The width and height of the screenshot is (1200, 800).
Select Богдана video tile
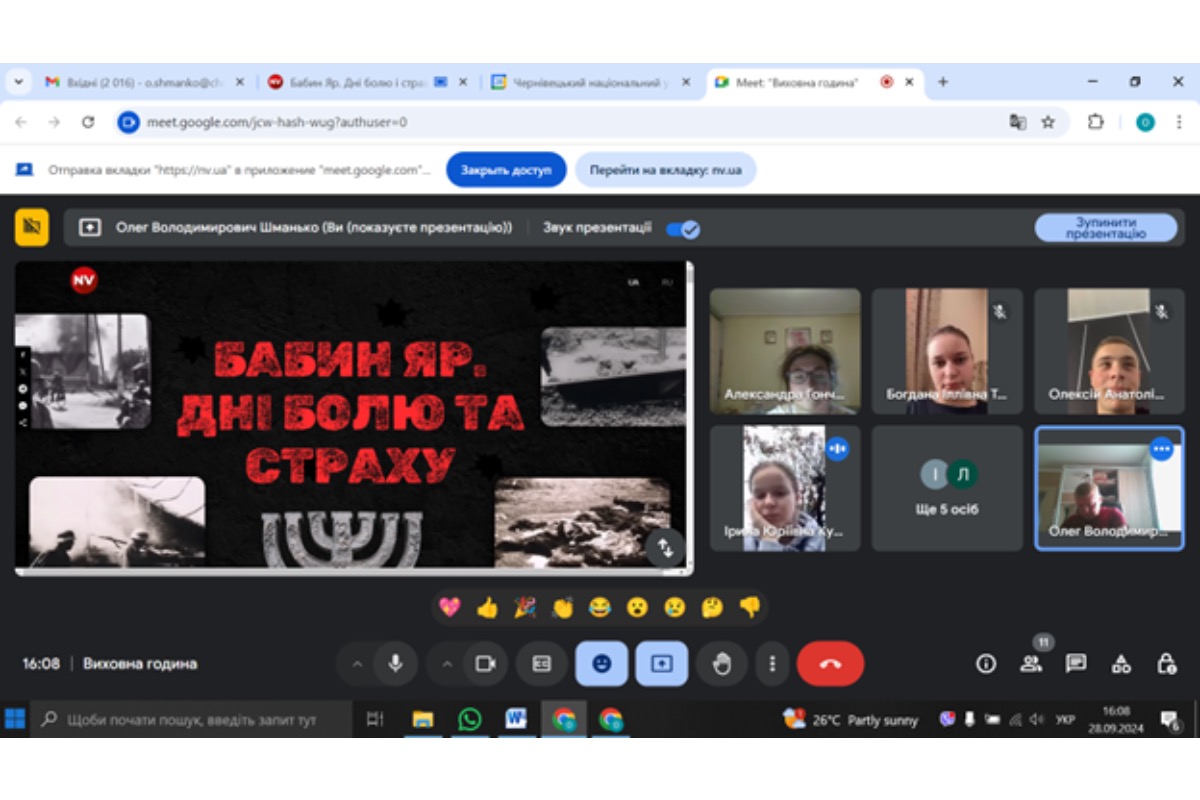pos(947,351)
